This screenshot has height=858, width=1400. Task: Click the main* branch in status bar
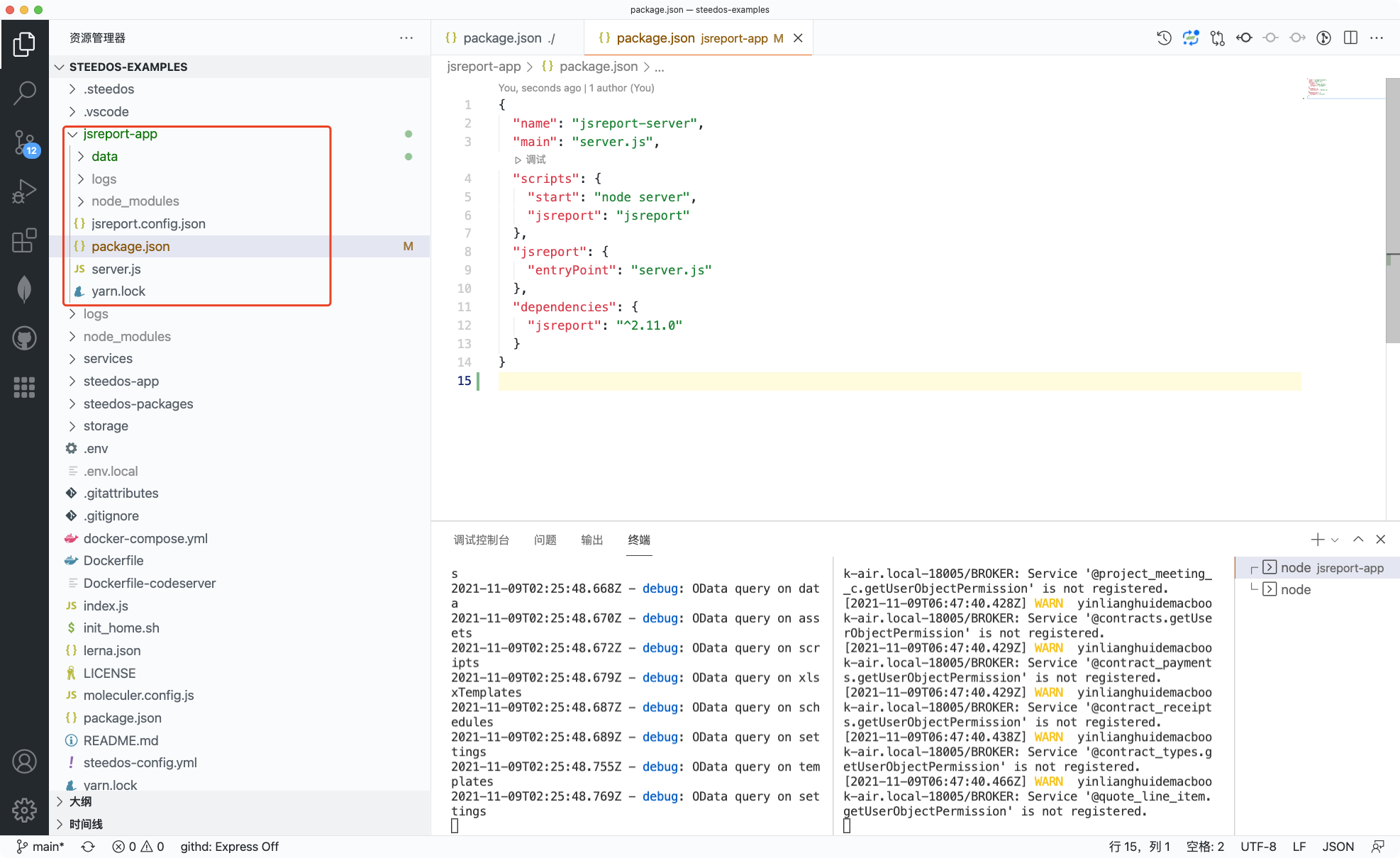tap(40, 847)
